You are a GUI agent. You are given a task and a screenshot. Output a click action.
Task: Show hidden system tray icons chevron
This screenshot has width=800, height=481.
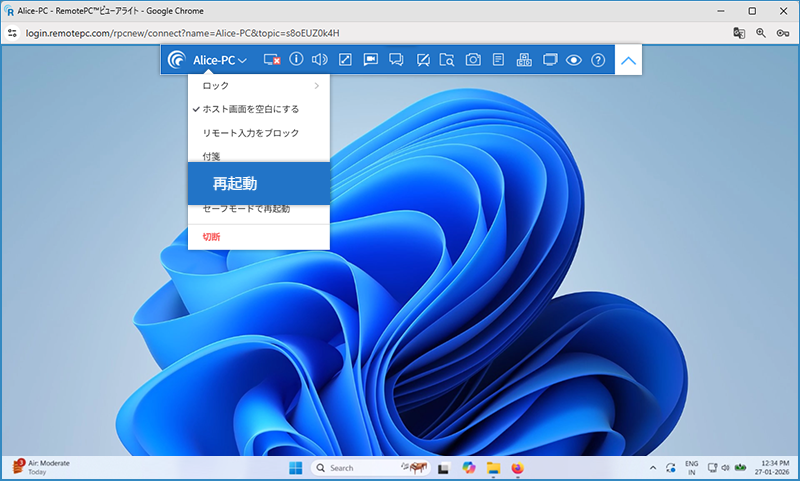pyautogui.click(x=653, y=468)
